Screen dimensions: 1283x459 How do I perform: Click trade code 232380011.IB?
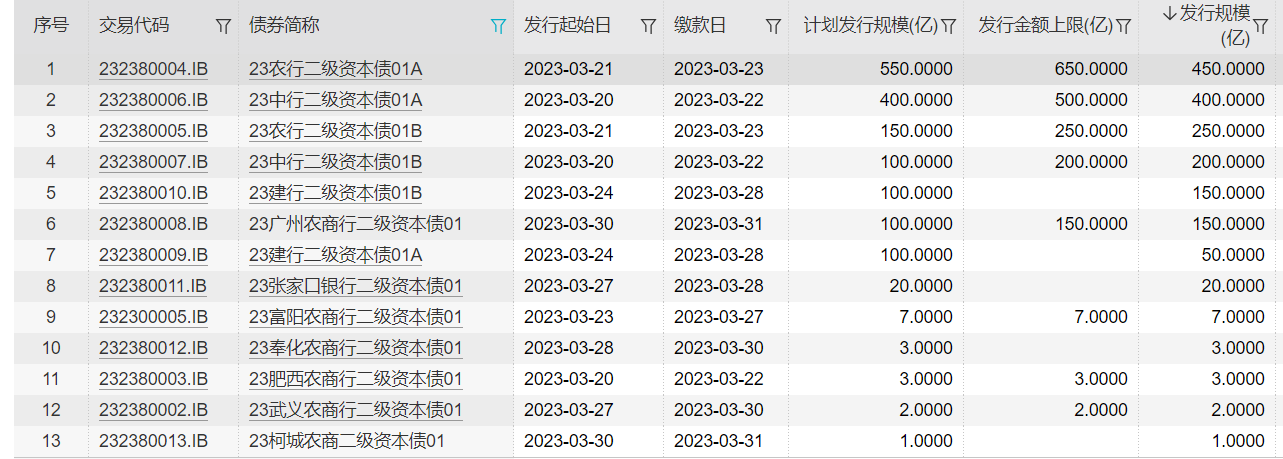tap(153, 286)
